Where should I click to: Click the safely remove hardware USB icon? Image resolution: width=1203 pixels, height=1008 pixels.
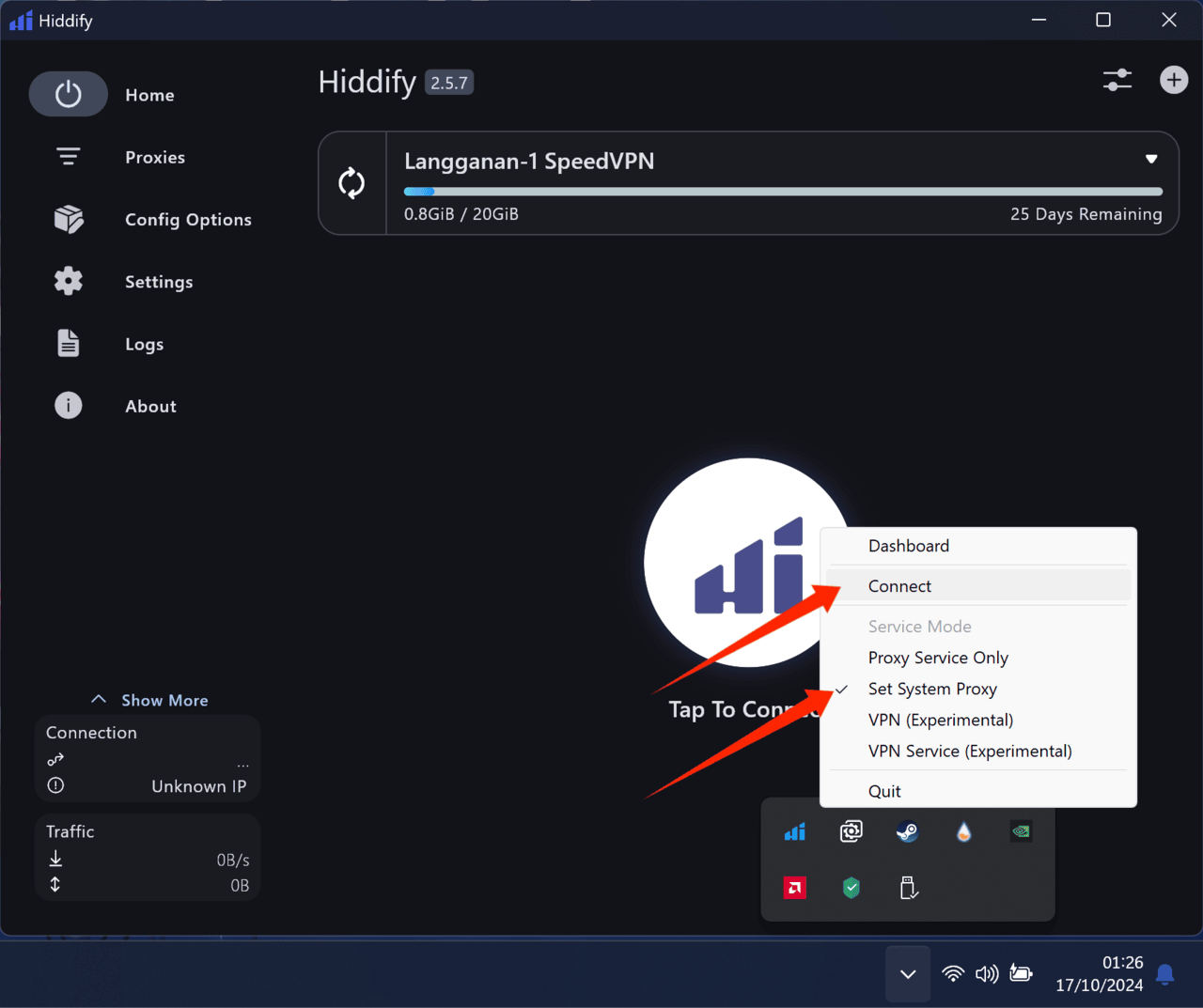[x=908, y=888]
